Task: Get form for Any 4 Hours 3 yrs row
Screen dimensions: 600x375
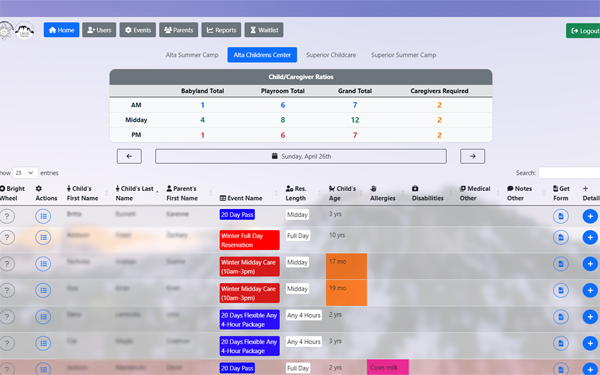Action: 561,343
